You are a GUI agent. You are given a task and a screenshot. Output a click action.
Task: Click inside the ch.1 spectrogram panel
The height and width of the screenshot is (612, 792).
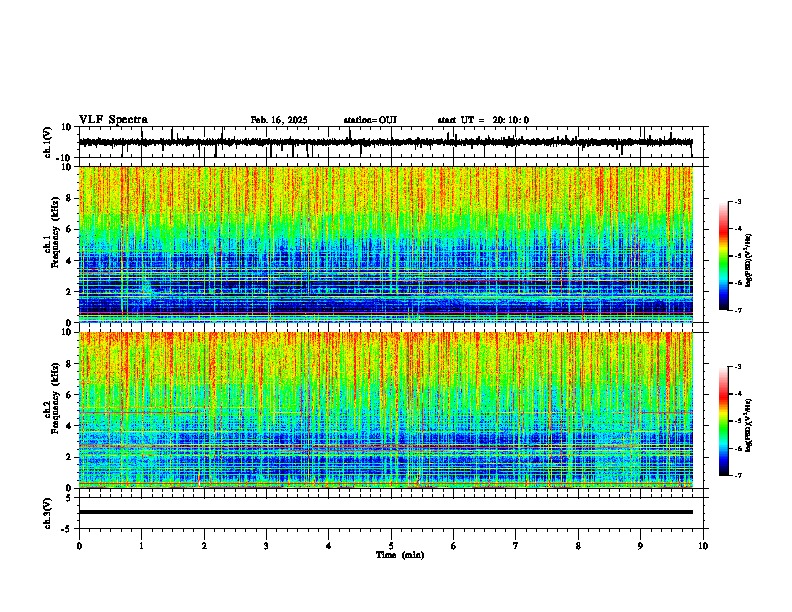pos(386,244)
